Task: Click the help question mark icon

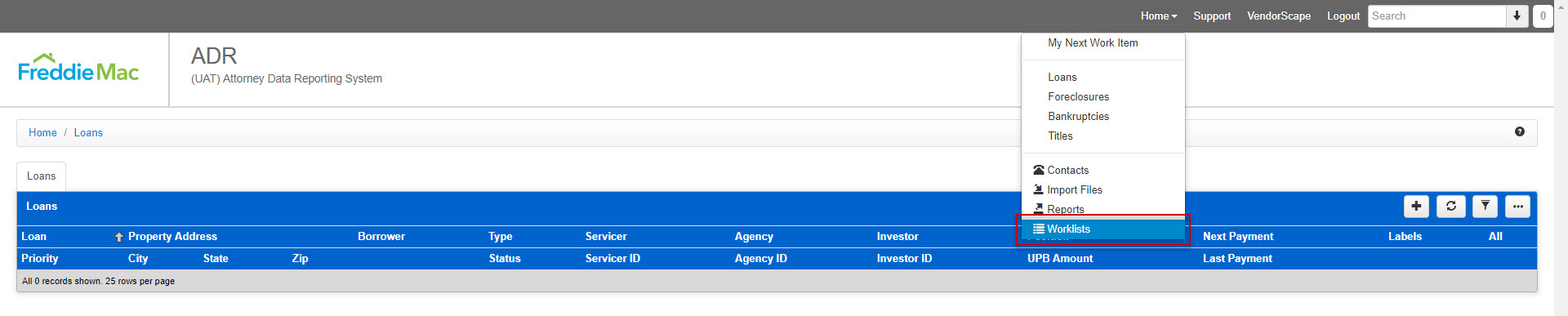Action: pyautogui.click(x=1520, y=131)
